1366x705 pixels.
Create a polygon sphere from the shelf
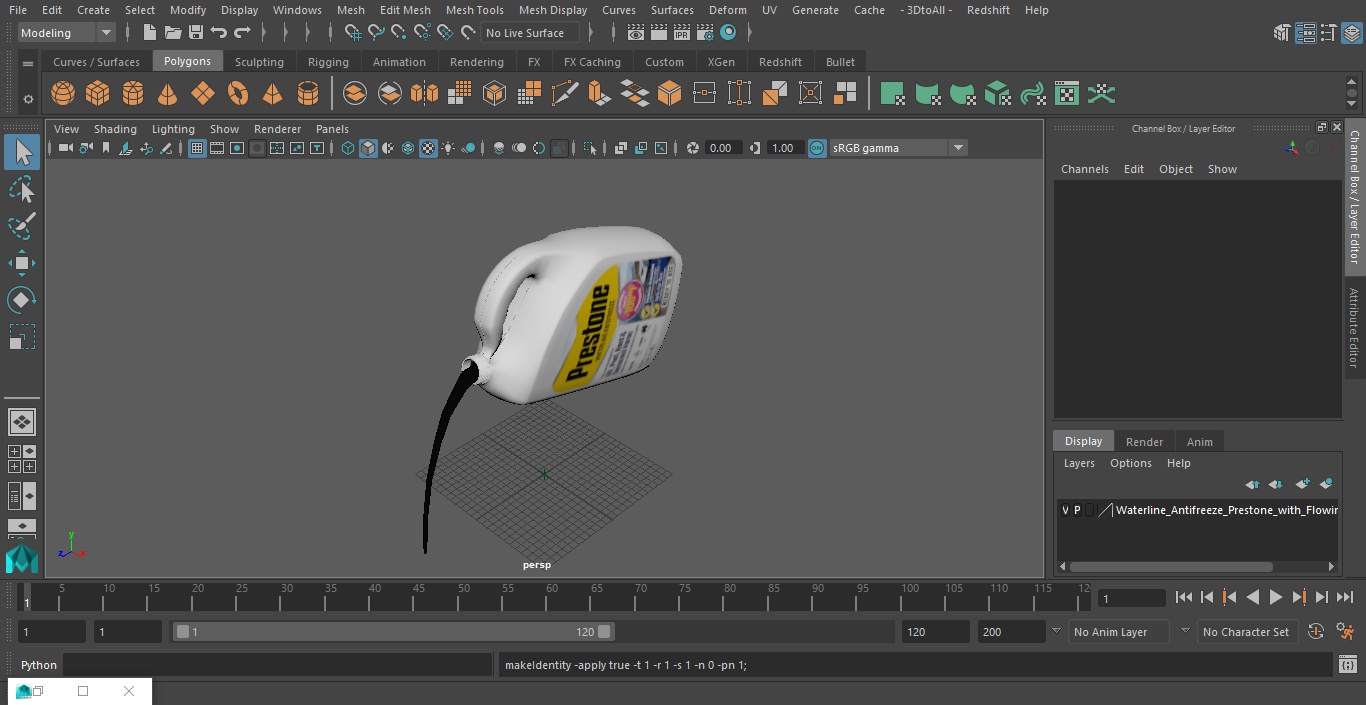tap(63, 94)
